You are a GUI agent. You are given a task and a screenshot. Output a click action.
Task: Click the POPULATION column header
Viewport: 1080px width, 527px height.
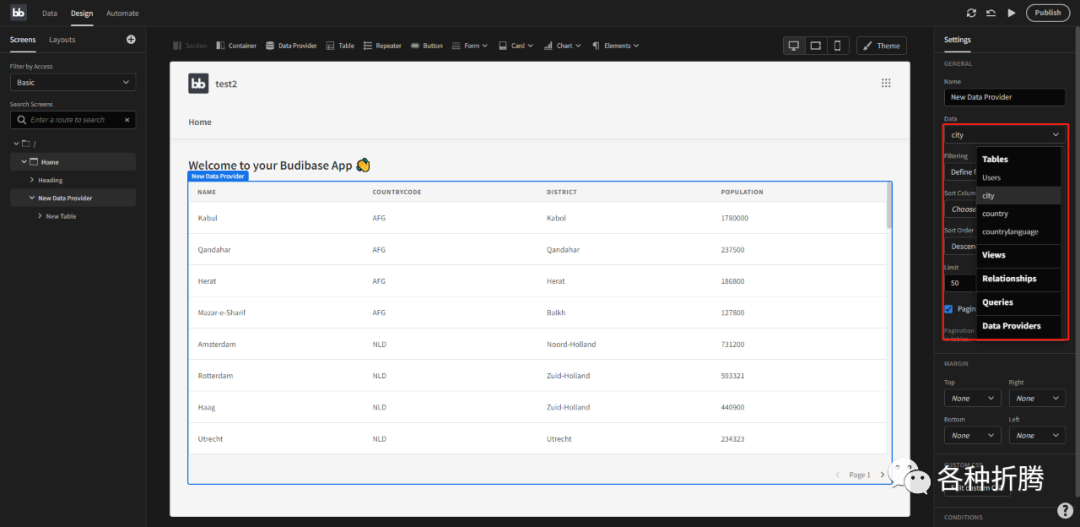(x=742, y=192)
